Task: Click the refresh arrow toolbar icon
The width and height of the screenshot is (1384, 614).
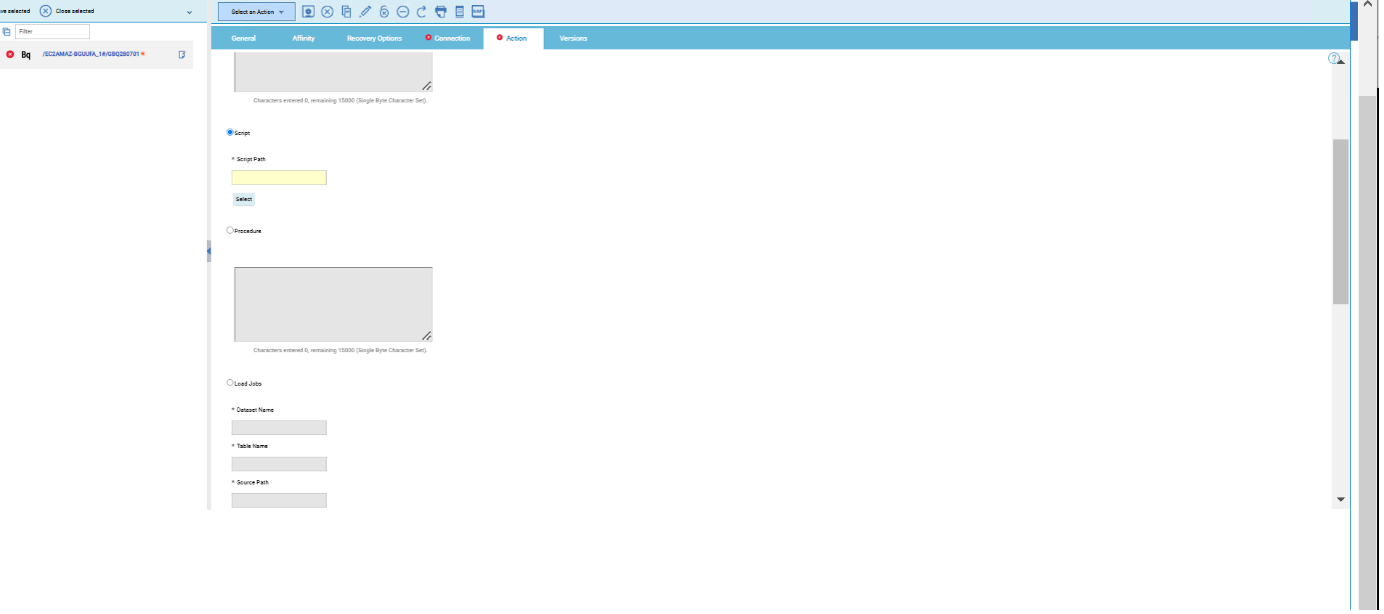Action: click(x=421, y=12)
